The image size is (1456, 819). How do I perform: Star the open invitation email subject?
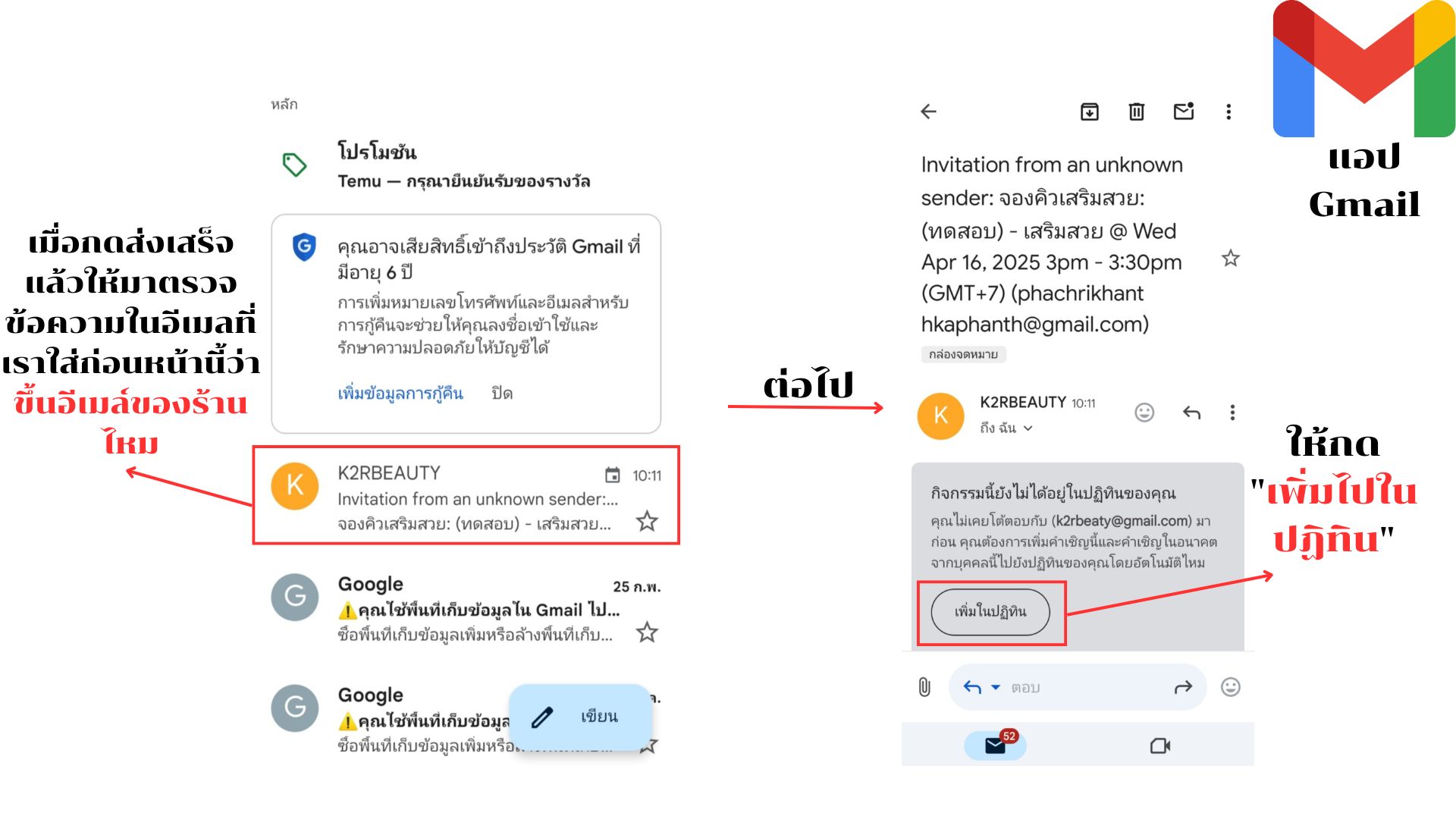tap(1230, 259)
